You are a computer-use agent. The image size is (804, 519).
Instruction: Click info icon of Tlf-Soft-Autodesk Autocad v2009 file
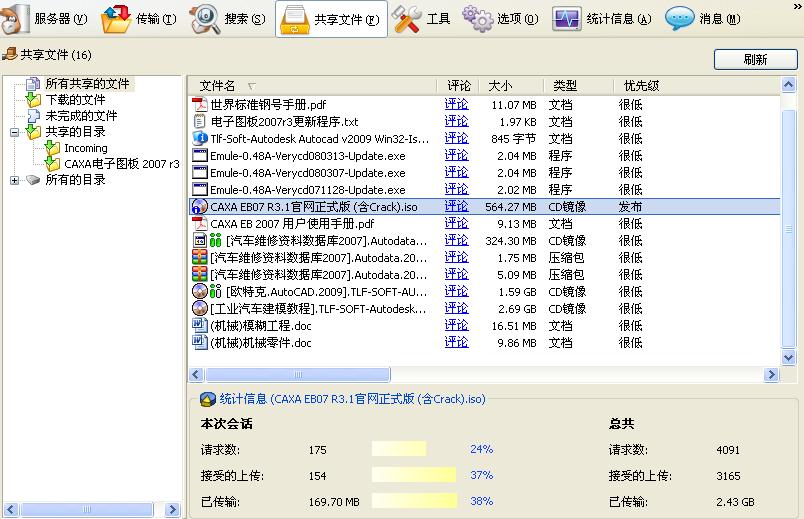click(x=199, y=138)
